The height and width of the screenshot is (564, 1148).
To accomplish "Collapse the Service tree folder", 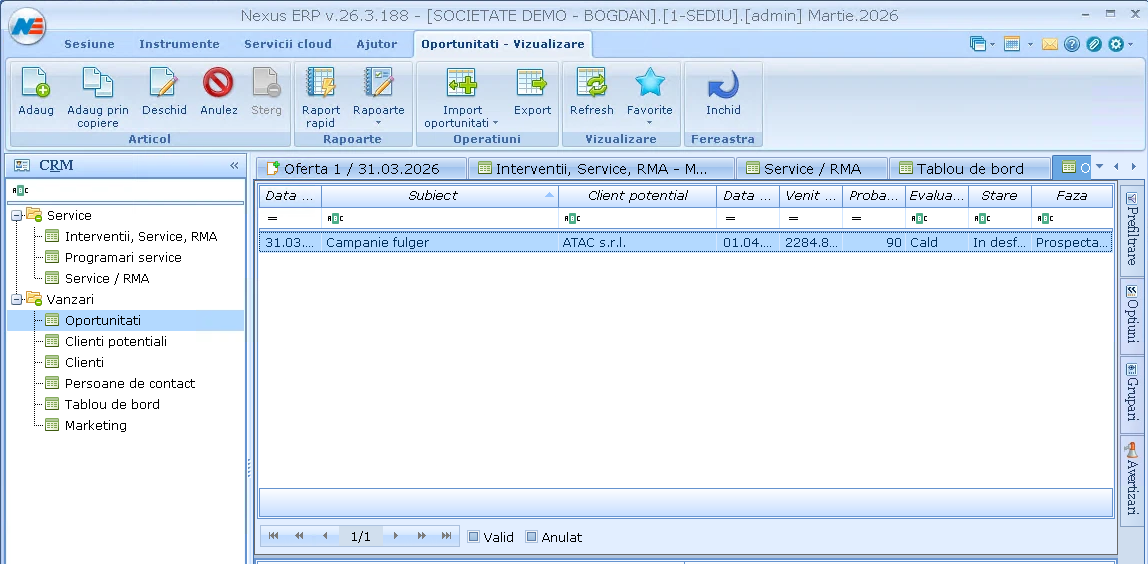I will point(17,215).
